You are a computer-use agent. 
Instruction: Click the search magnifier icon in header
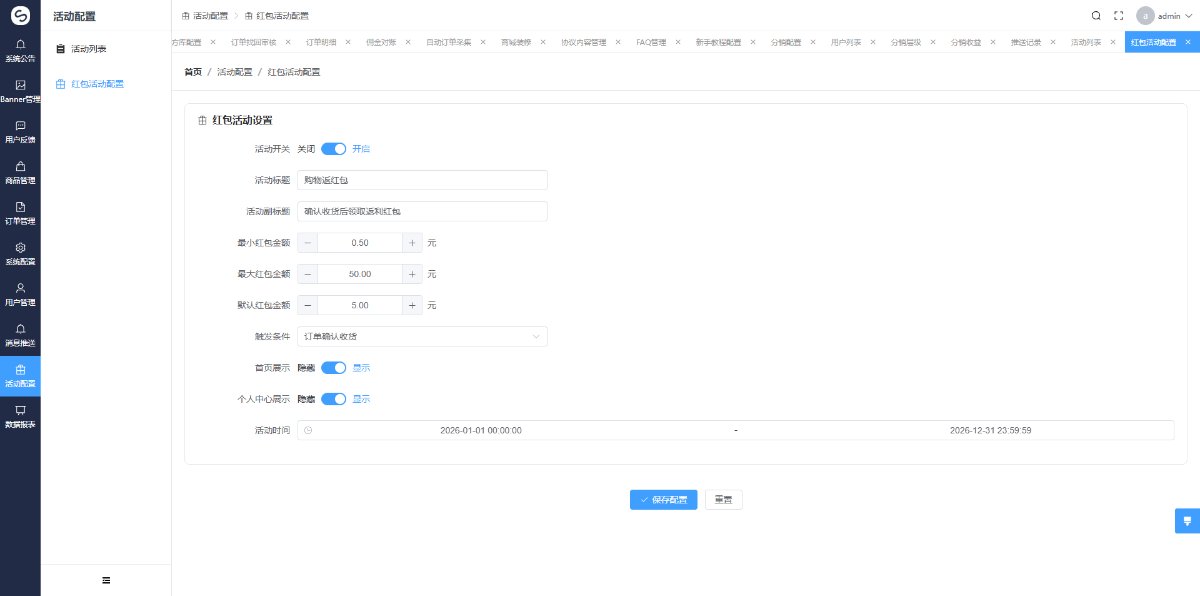pyautogui.click(x=1096, y=15)
